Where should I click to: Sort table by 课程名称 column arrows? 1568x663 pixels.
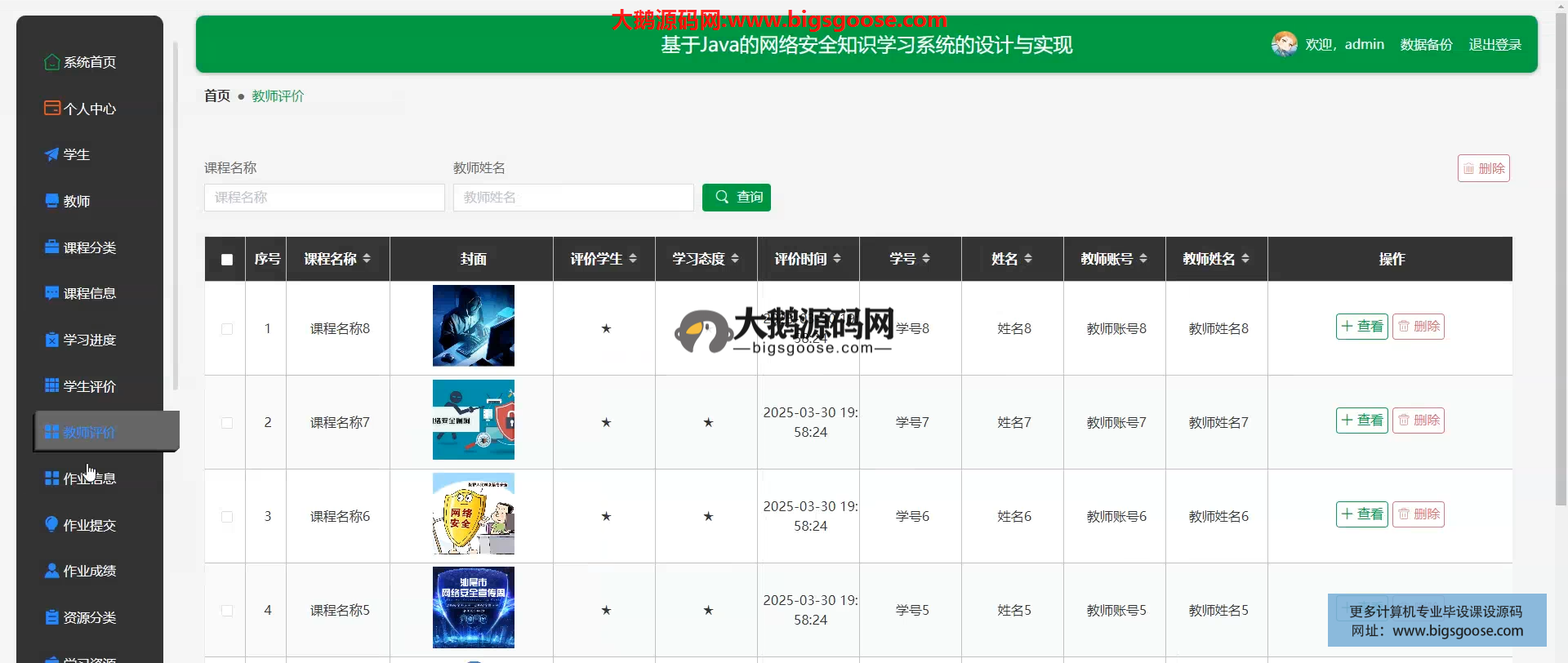(367, 259)
